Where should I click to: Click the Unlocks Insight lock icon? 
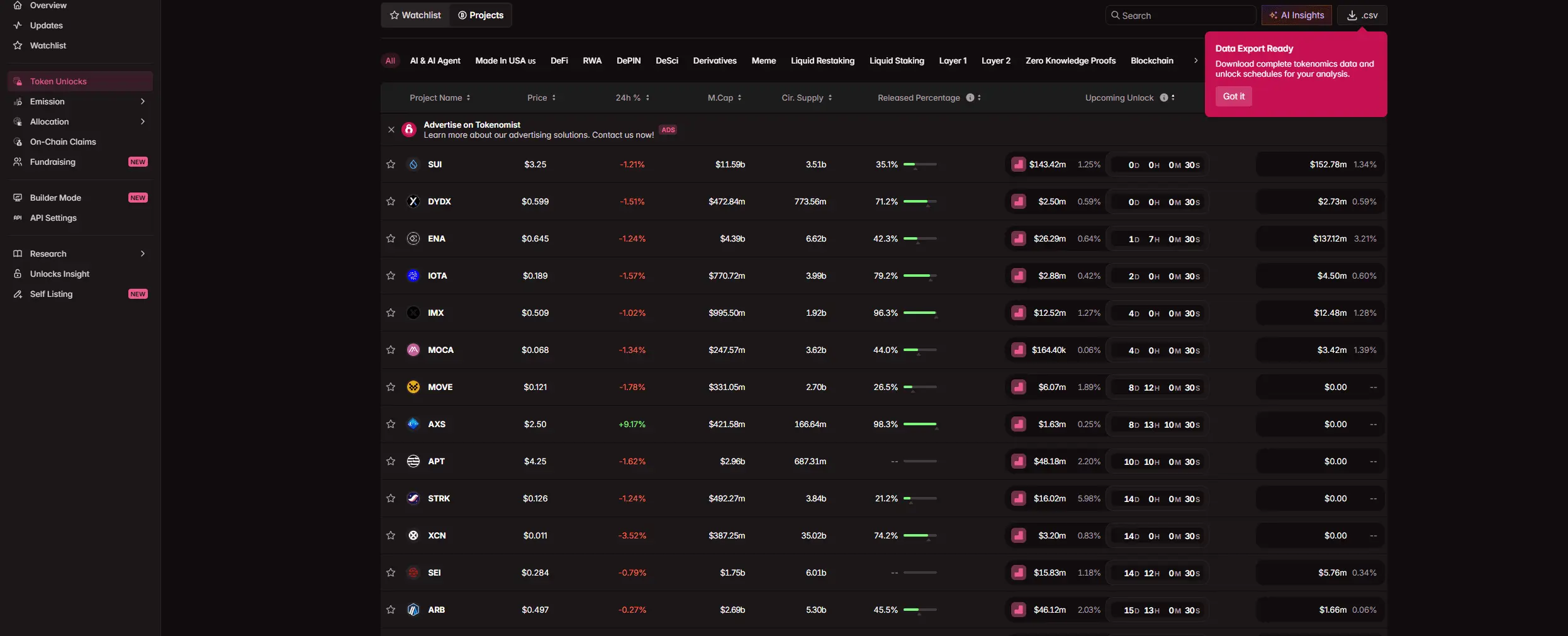18,274
